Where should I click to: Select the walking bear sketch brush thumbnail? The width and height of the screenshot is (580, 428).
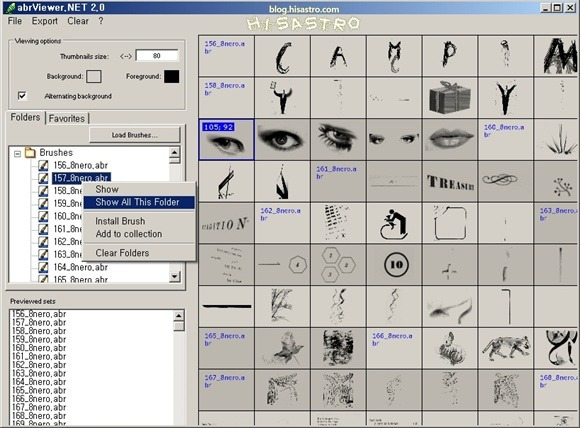[506, 348]
